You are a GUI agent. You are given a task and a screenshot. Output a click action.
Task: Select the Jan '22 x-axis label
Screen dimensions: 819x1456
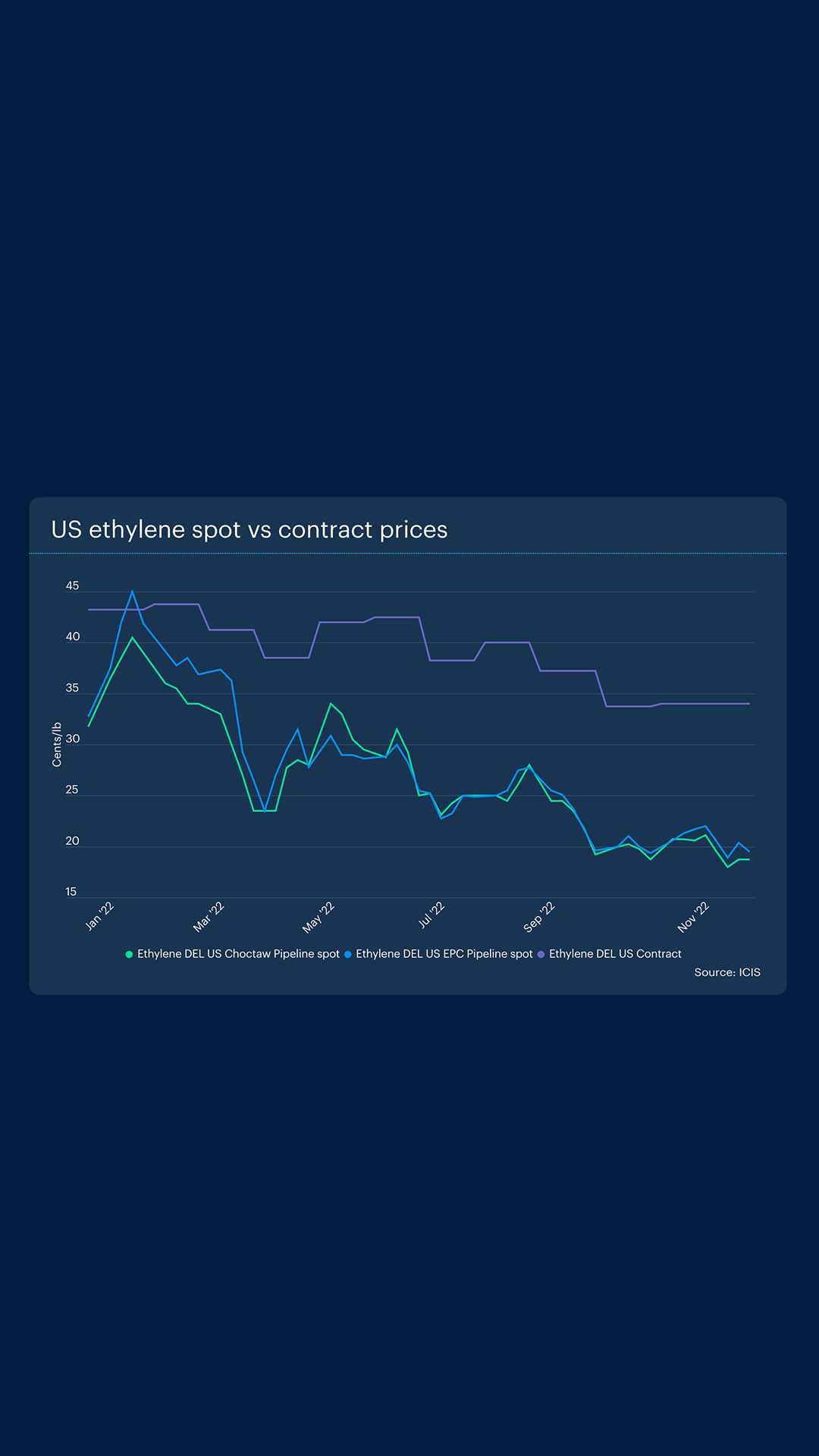click(x=100, y=916)
